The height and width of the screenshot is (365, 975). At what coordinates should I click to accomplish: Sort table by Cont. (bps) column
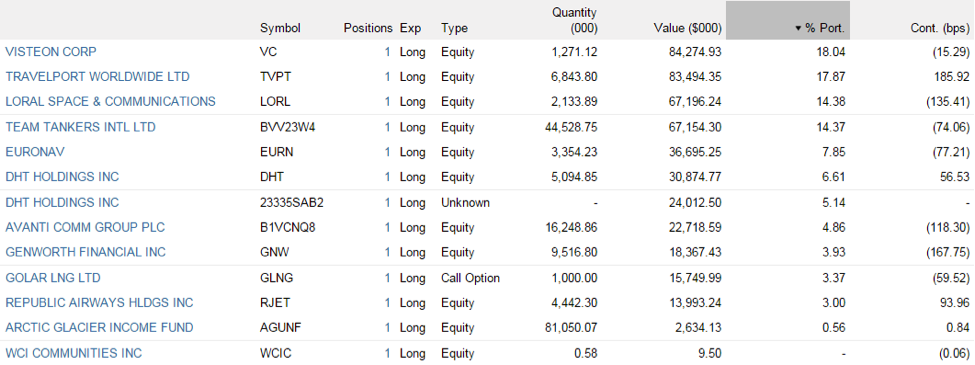point(940,28)
